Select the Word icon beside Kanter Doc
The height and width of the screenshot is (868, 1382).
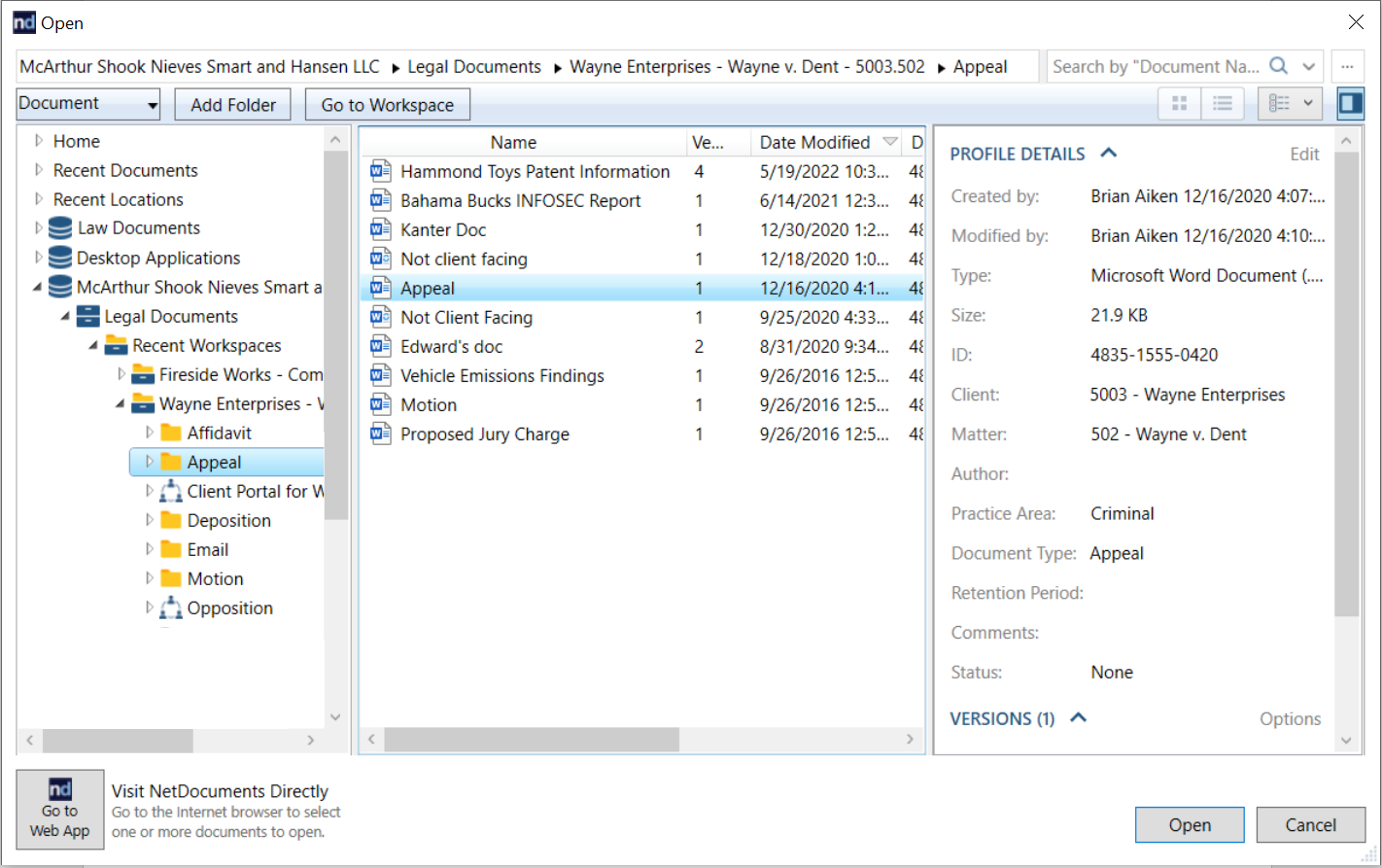[380, 229]
